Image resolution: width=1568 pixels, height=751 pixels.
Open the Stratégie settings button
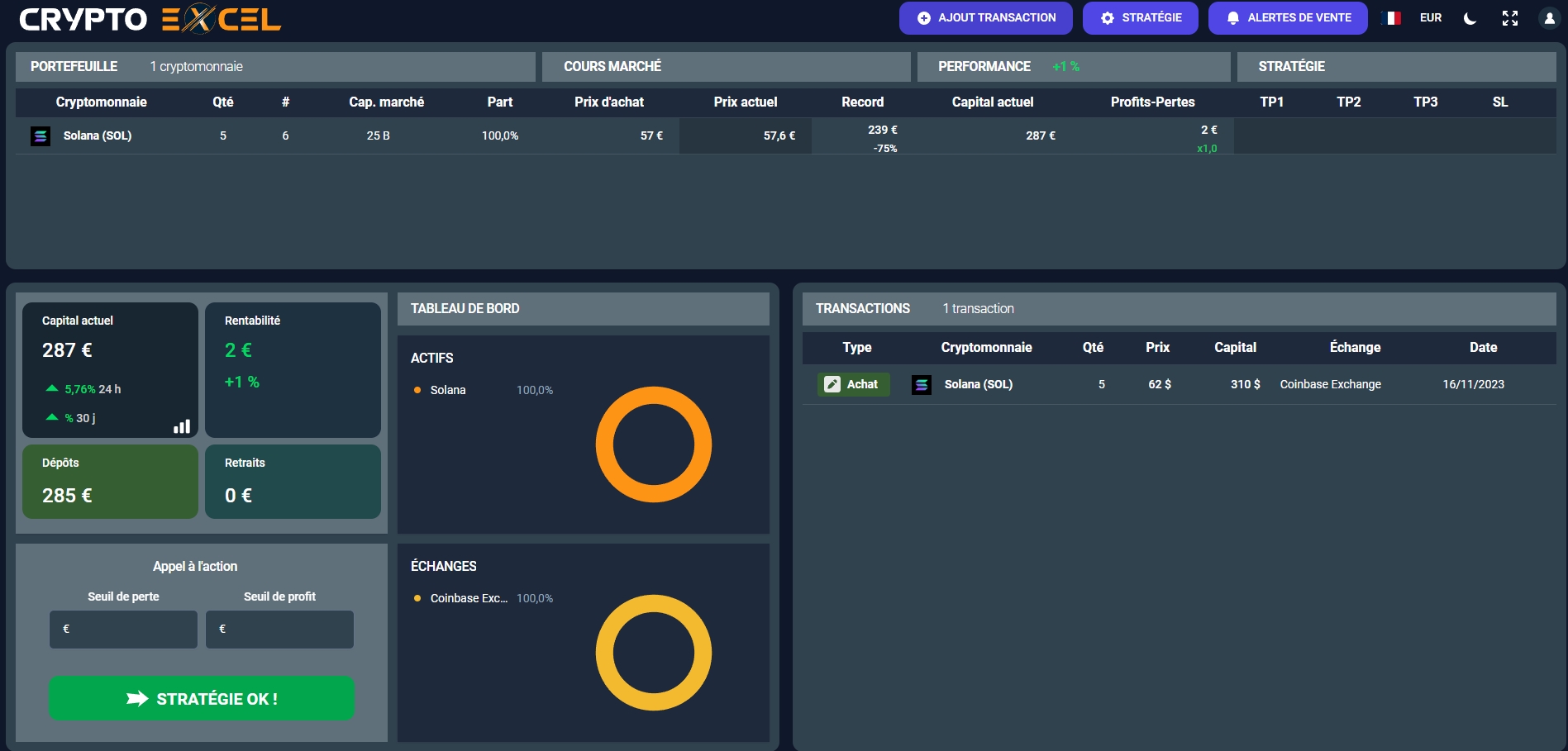[x=1140, y=18]
